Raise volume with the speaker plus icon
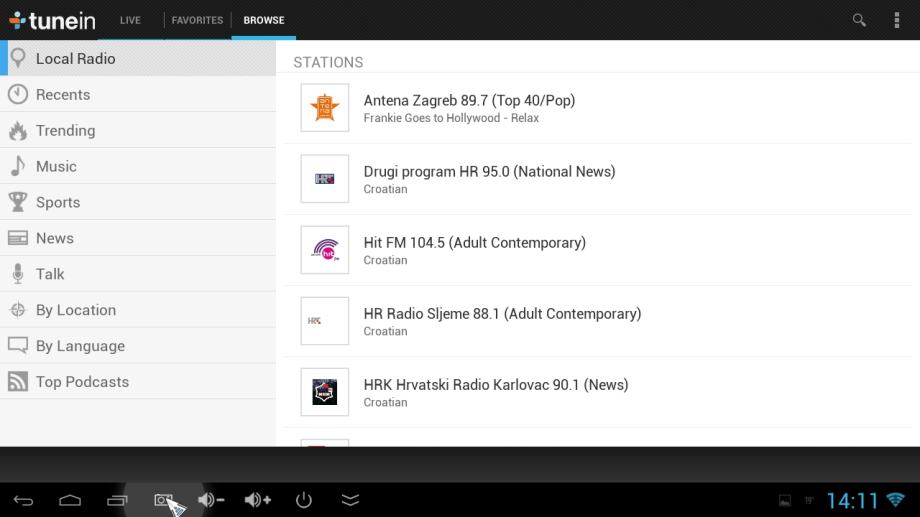This screenshot has width=920, height=517. 258,500
